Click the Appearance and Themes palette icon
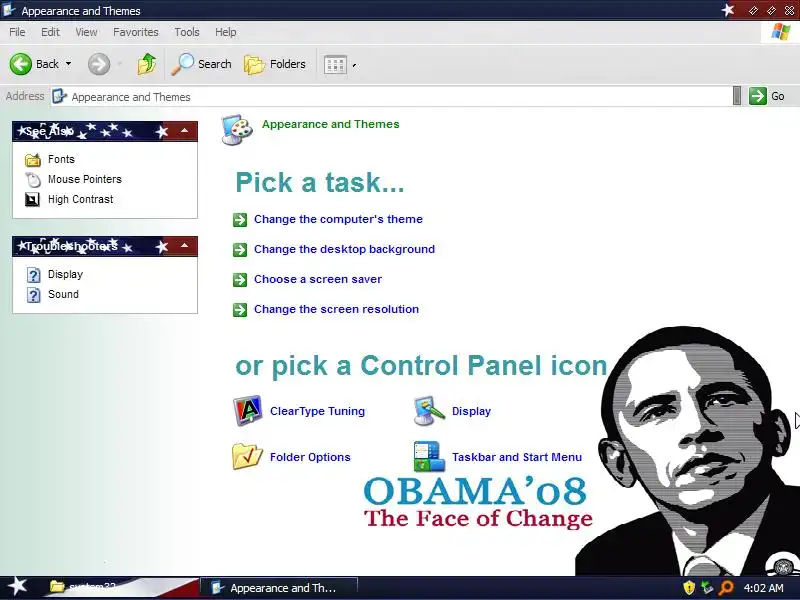 coord(237,130)
